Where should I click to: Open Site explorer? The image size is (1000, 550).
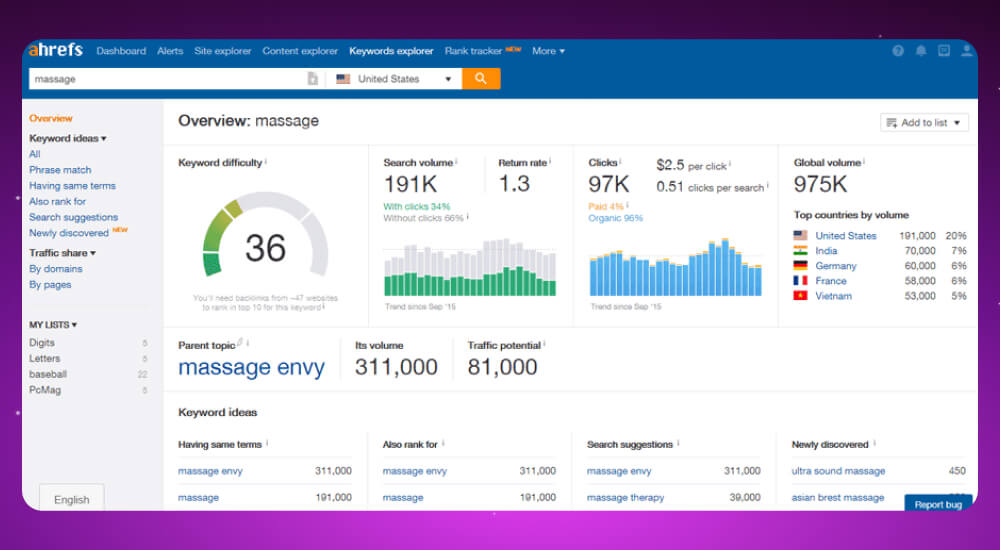pyautogui.click(x=223, y=51)
